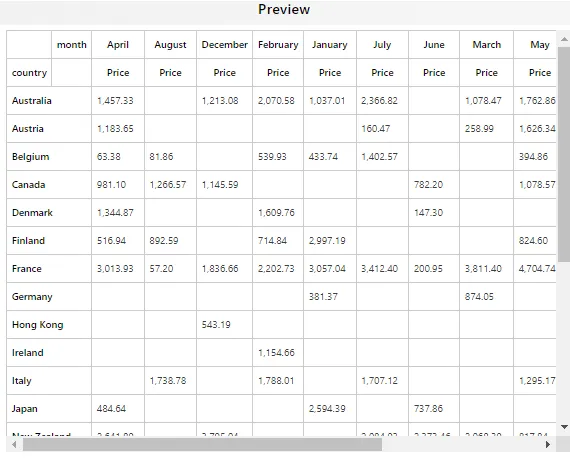Click the Price subheader under July

click(382, 73)
